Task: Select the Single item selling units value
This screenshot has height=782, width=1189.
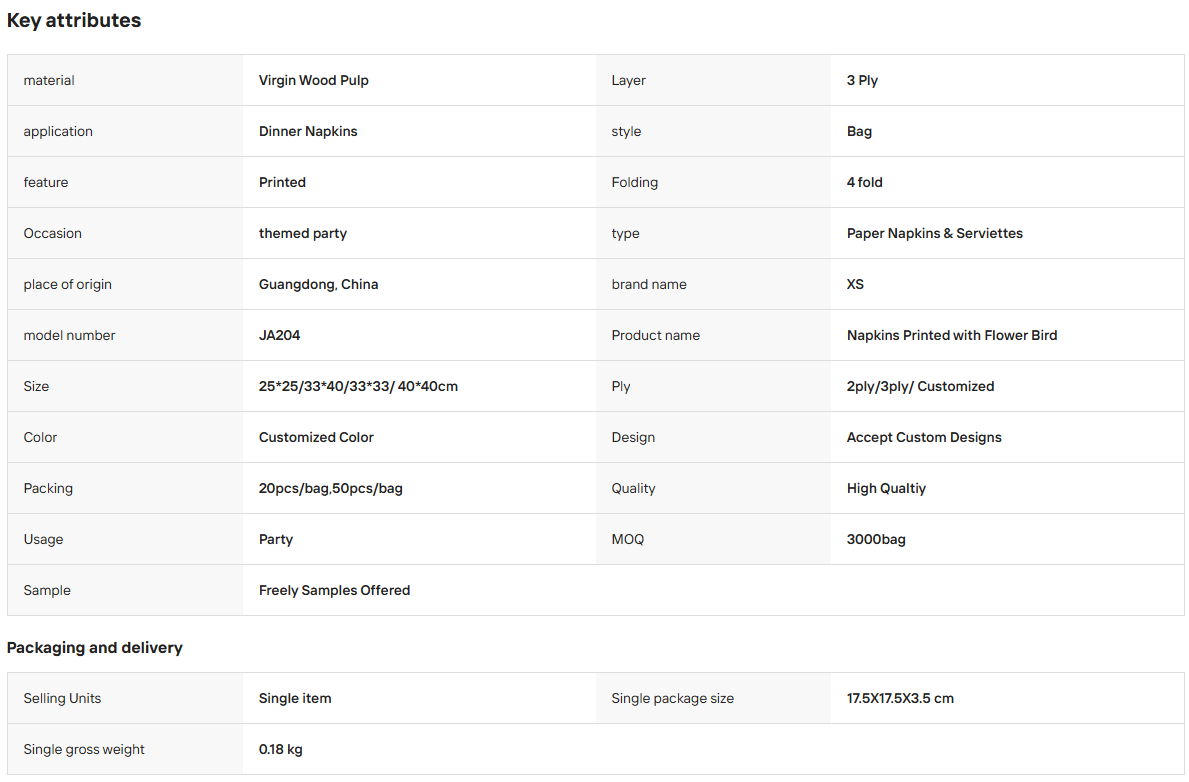Action: [x=294, y=699]
